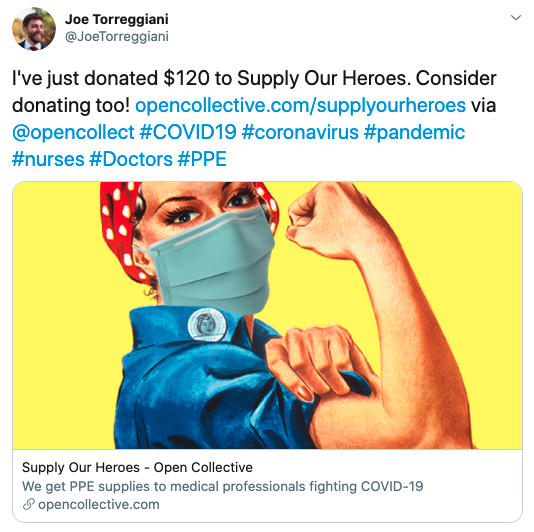
Task: Select the #COVID19 hashtag
Action: pos(188,132)
